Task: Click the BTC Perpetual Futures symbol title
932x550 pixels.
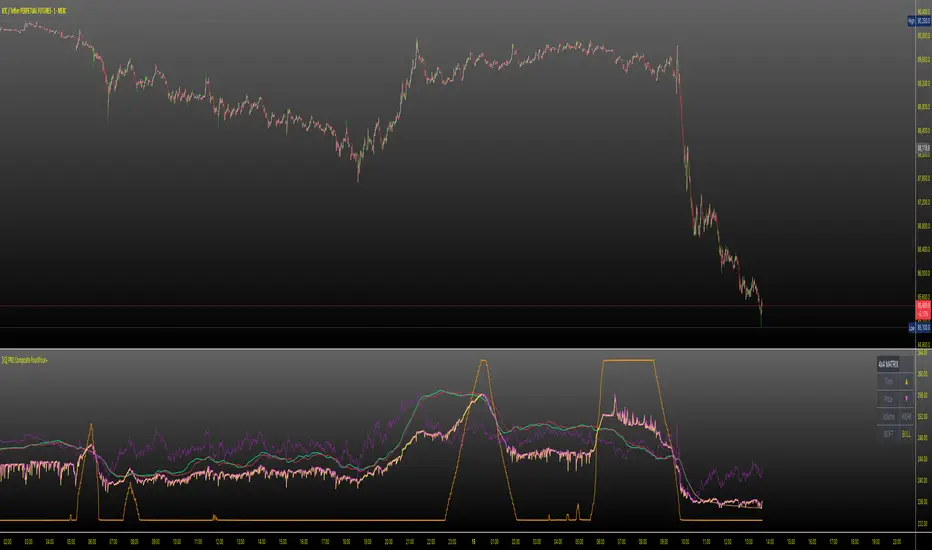Action: (x=34, y=11)
